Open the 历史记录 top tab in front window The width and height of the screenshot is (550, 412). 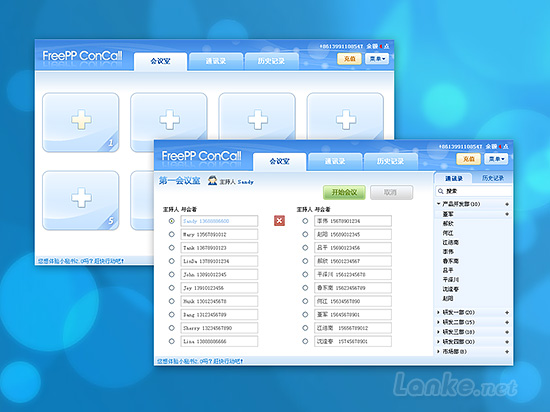coord(391,162)
